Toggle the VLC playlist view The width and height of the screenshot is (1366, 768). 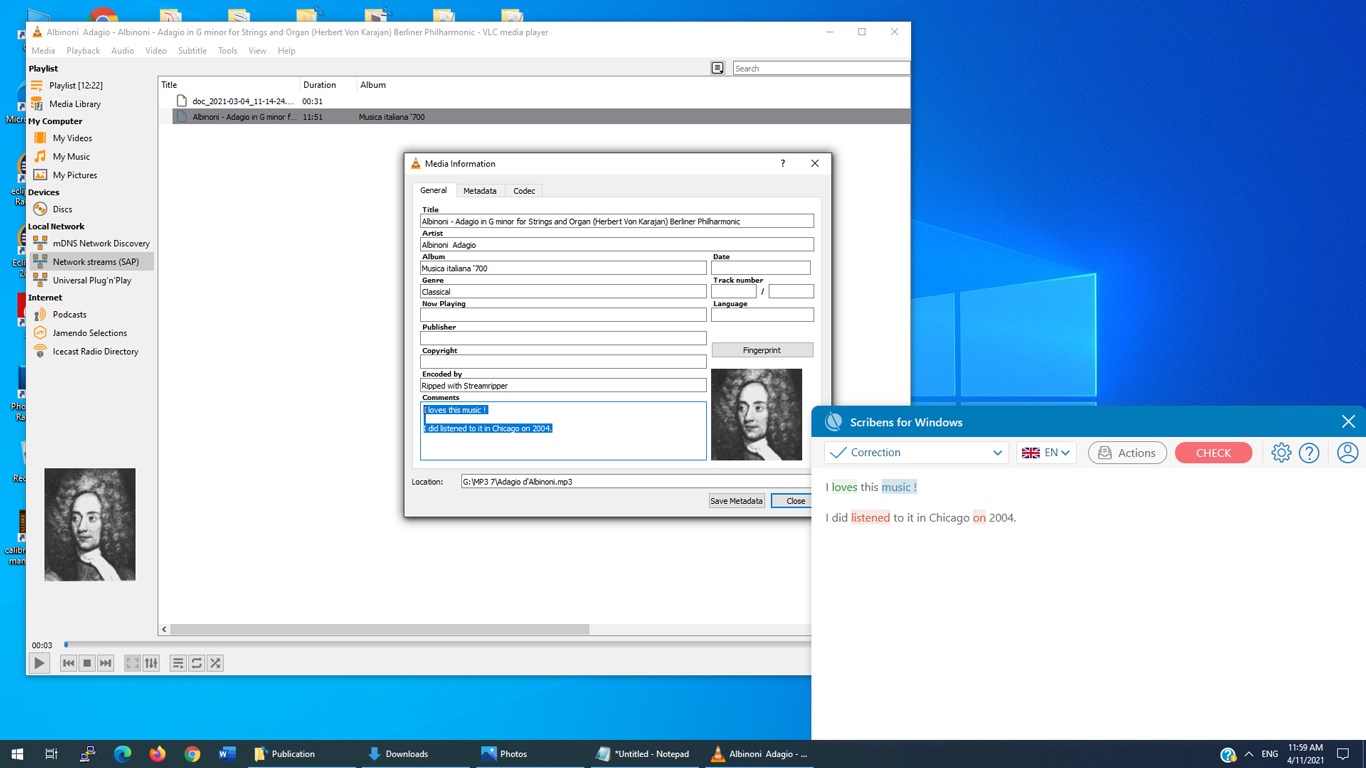(x=178, y=663)
